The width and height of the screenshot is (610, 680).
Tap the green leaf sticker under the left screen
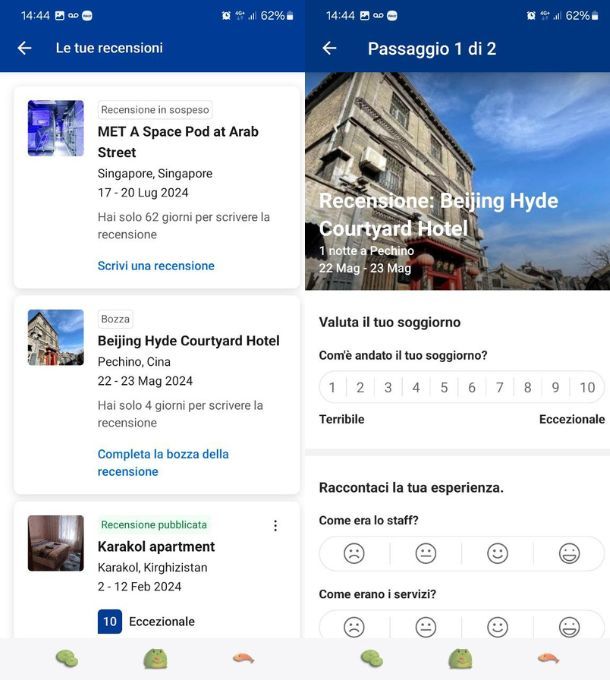[x=67, y=659]
